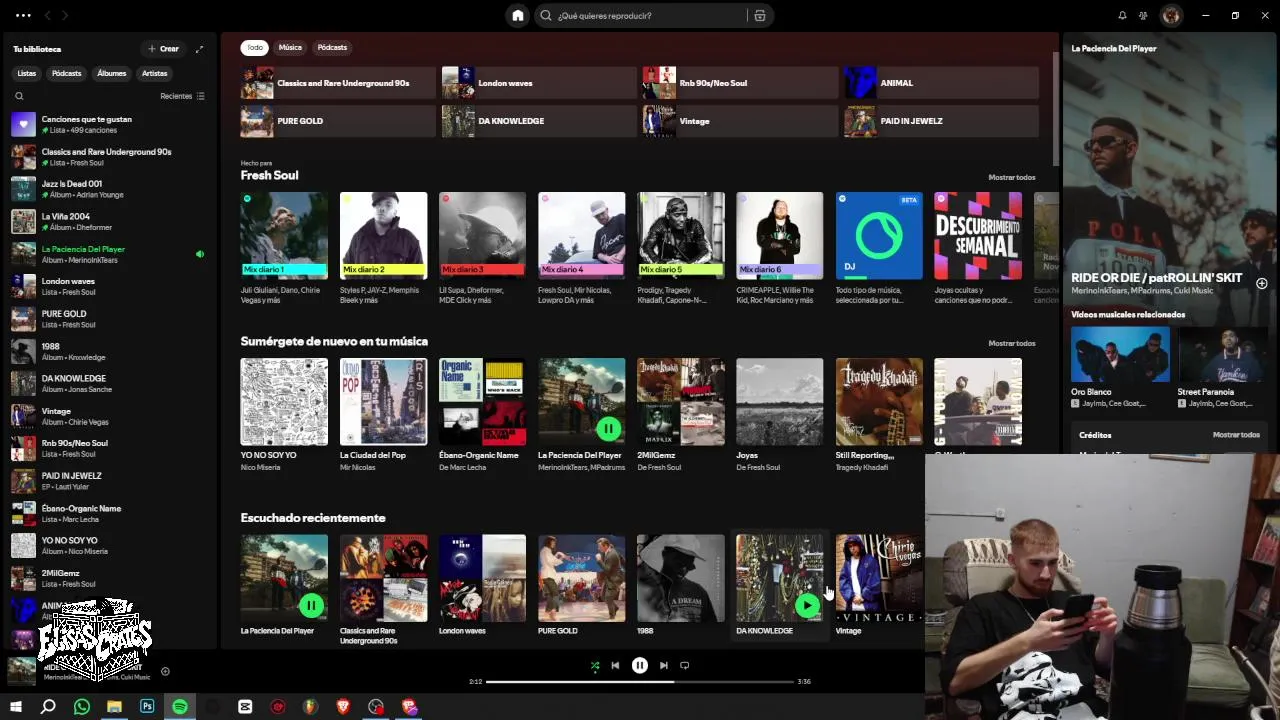The image size is (1280, 720).
Task: Select the Pódcasts tab in main view
Action: [332, 47]
